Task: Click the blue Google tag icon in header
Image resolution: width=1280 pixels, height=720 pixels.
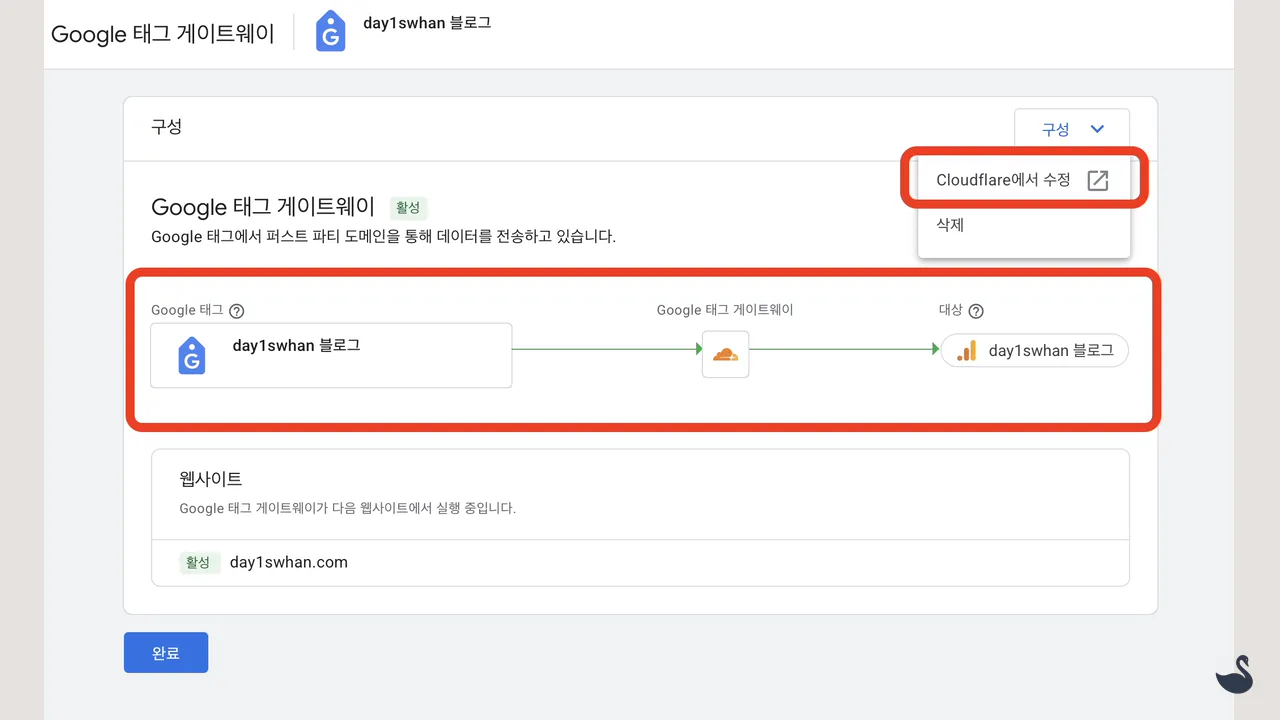Action: pos(330,31)
